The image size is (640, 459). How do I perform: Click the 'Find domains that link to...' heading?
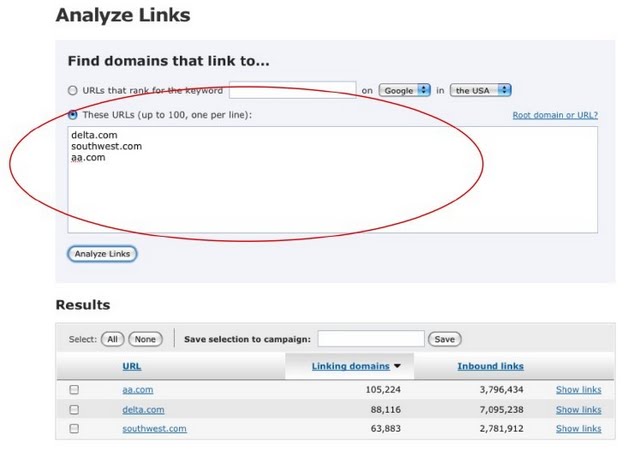169,61
